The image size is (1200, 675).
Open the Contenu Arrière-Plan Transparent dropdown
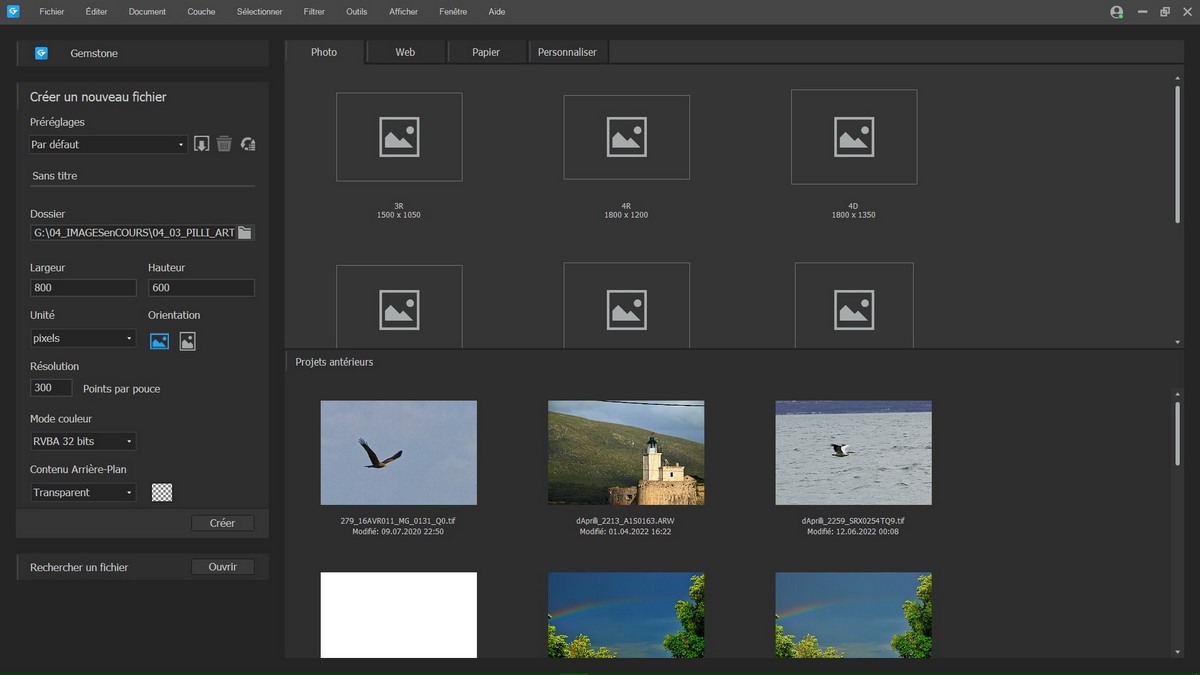coord(83,492)
